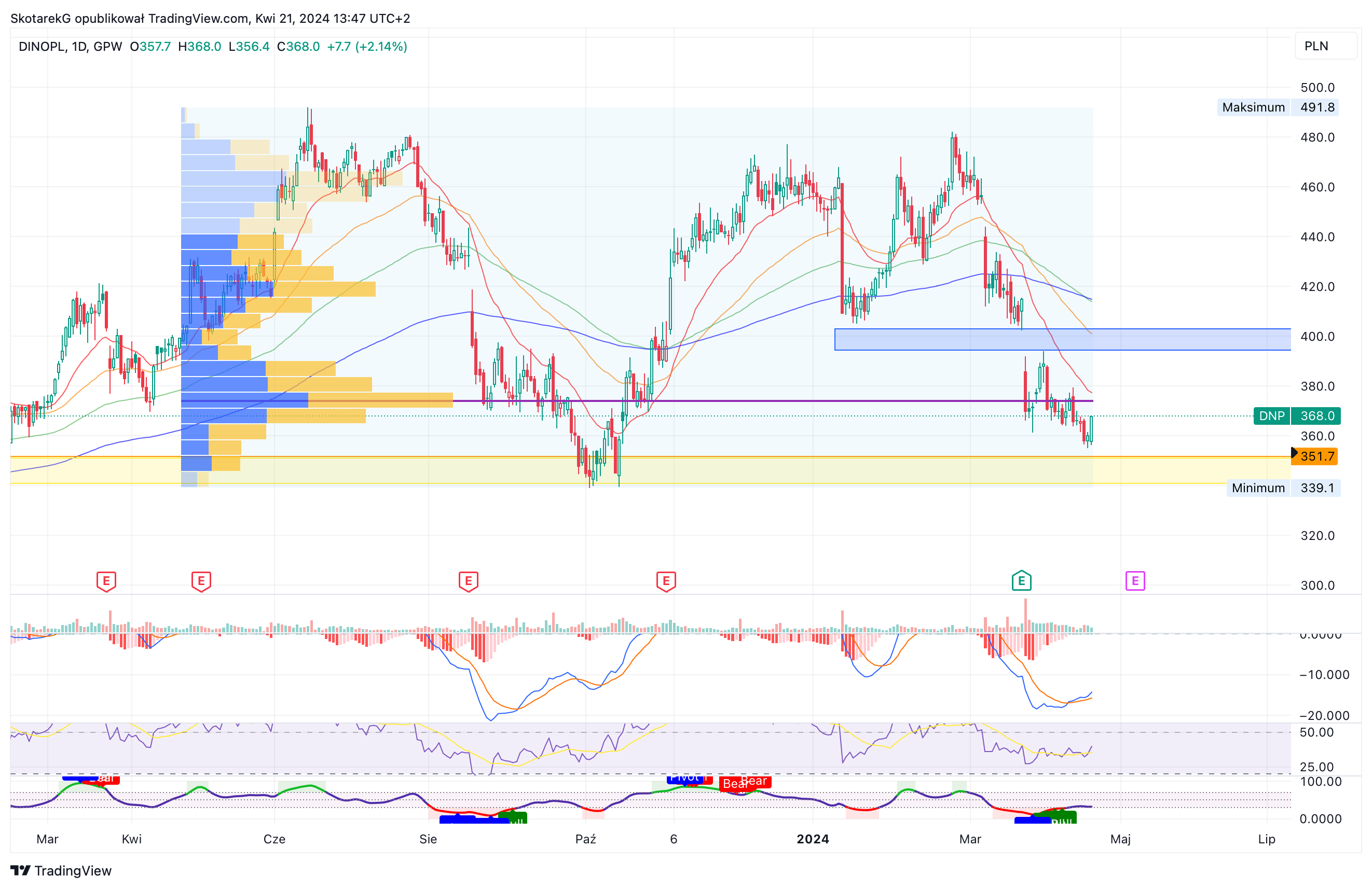Click the Maj label on time axis
The image size is (1372, 889).
coord(1120,839)
